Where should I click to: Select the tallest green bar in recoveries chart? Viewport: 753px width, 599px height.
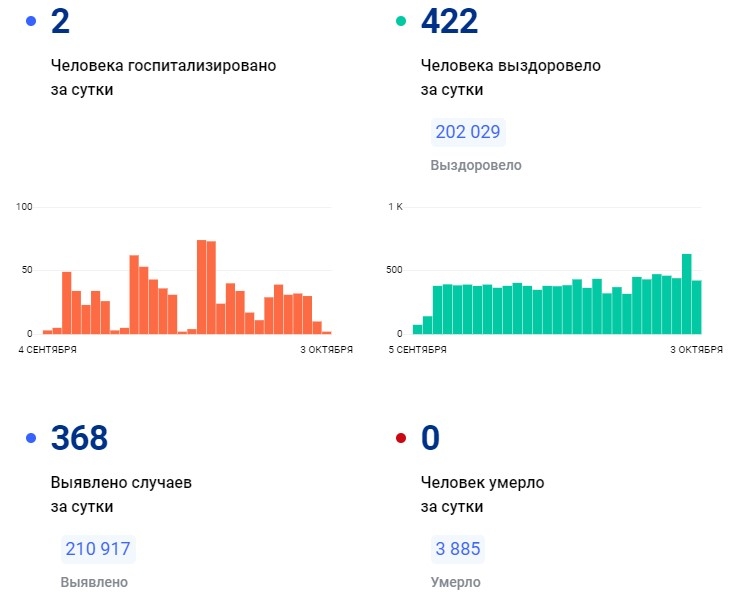[687, 293]
